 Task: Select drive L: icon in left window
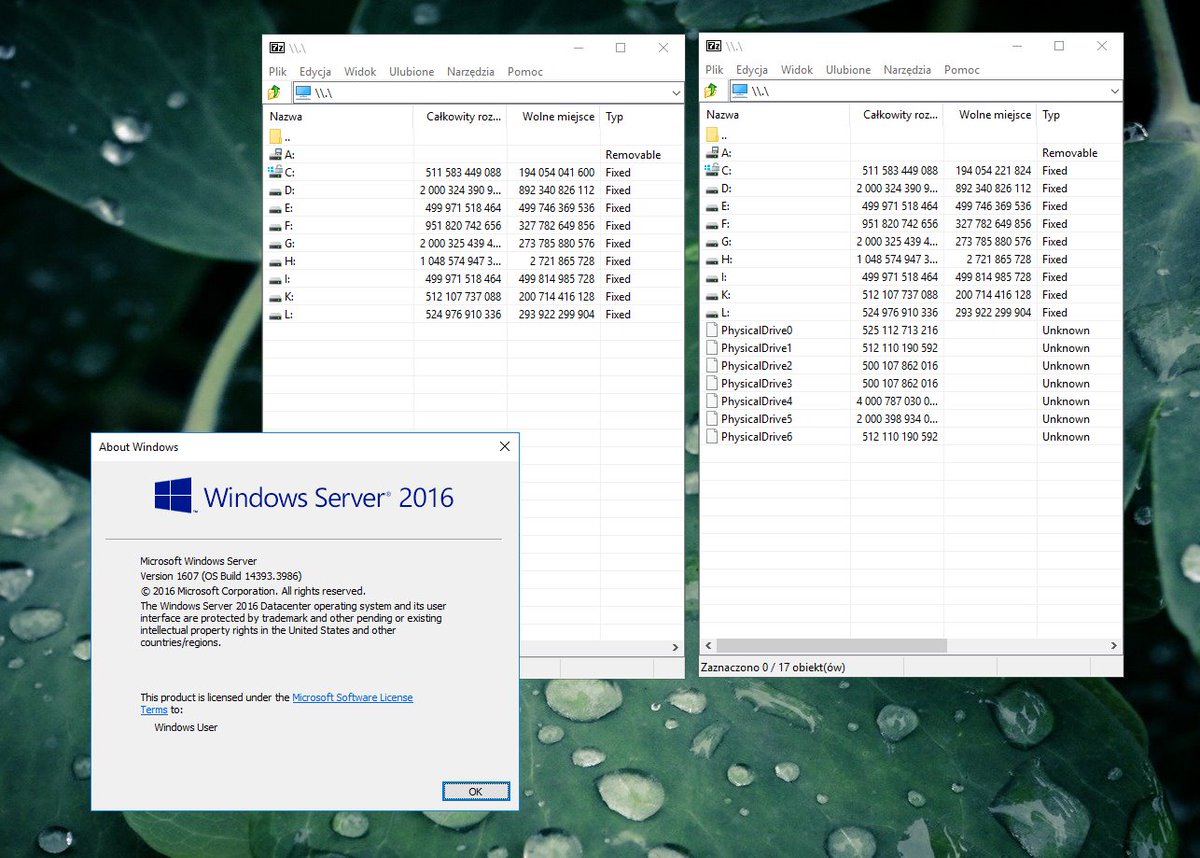(276, 314)
